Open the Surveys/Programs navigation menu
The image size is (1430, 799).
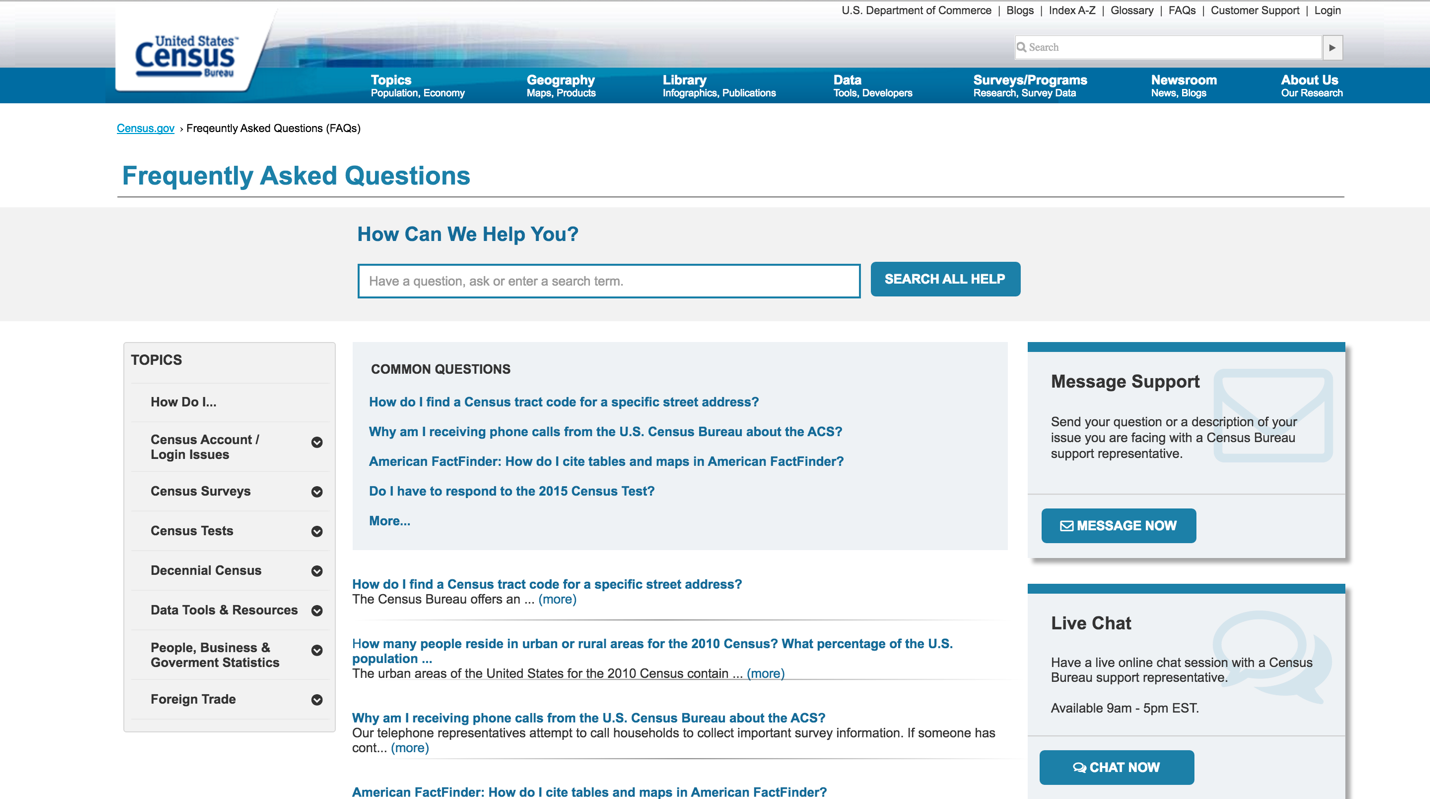coord(1030,86)
